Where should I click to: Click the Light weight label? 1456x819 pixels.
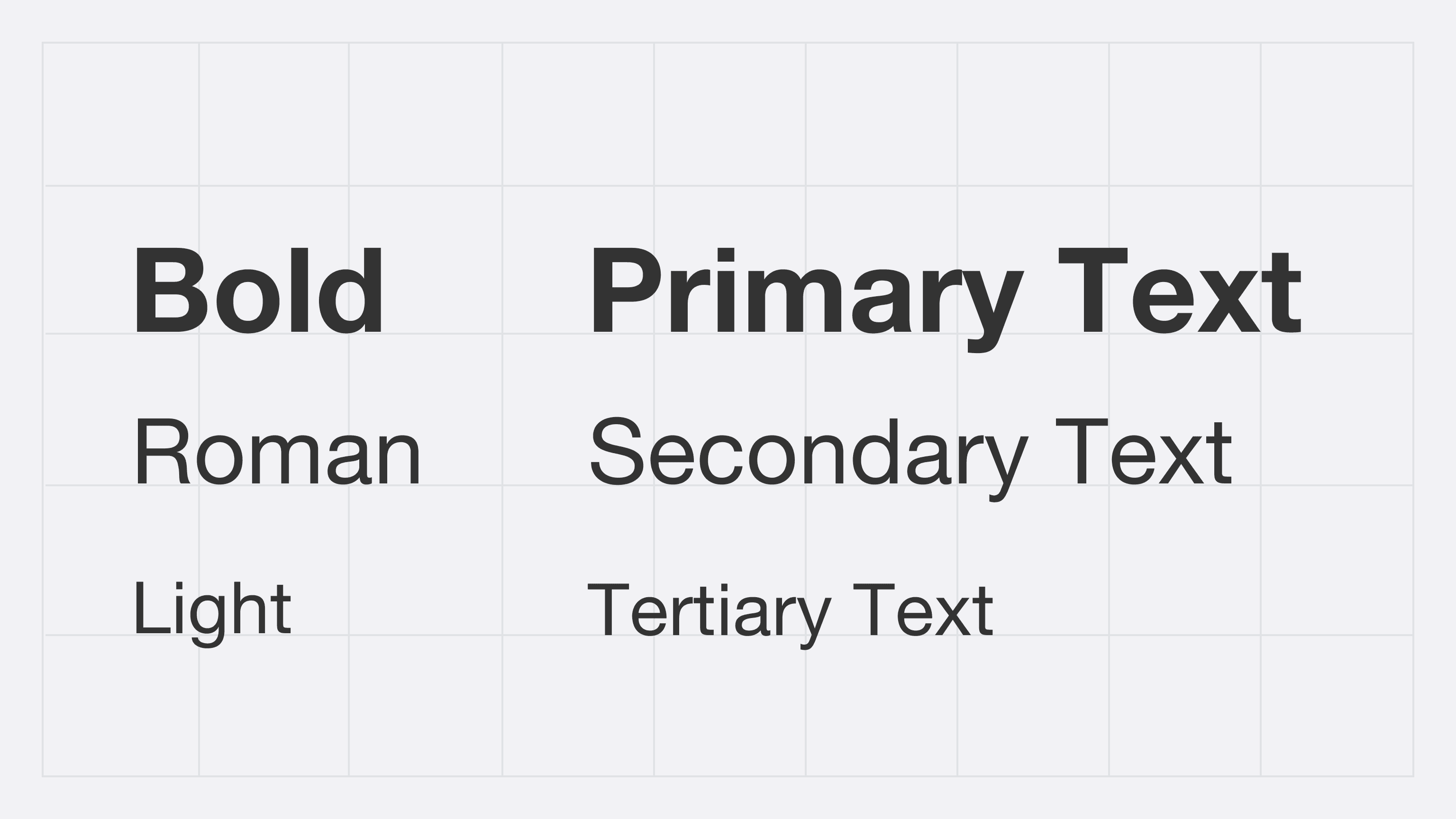click(212, 614)
